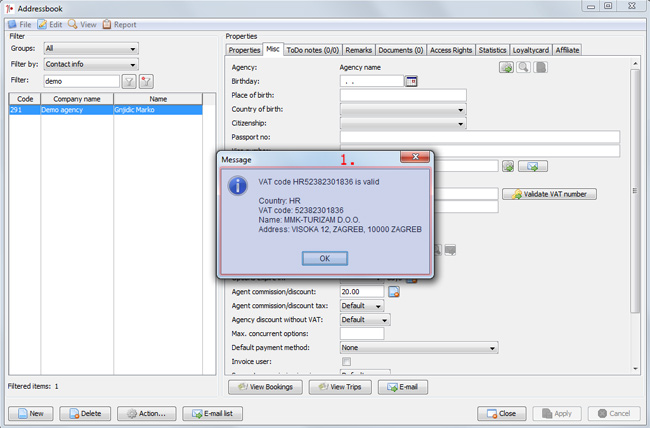
Task: Switch to the Documents (0) tab
Action: pos(400,50)
